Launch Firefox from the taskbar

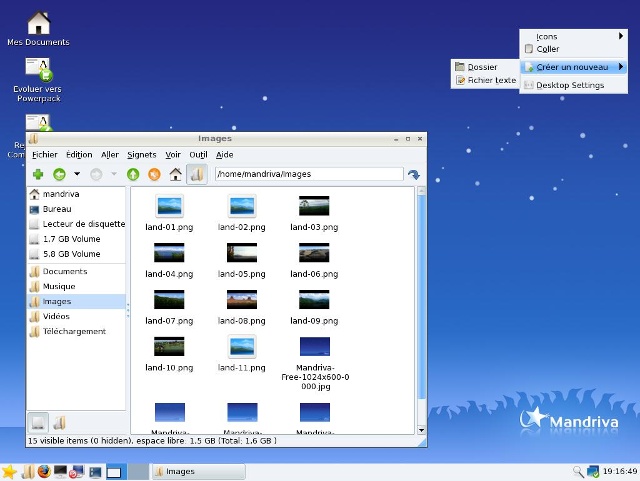pos(44,471)
